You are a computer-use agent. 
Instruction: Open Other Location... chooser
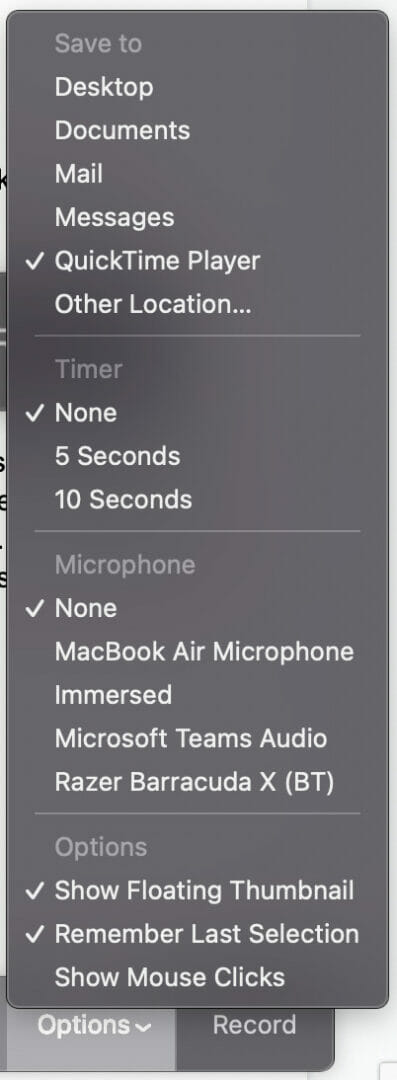click(x=198, y=304)
